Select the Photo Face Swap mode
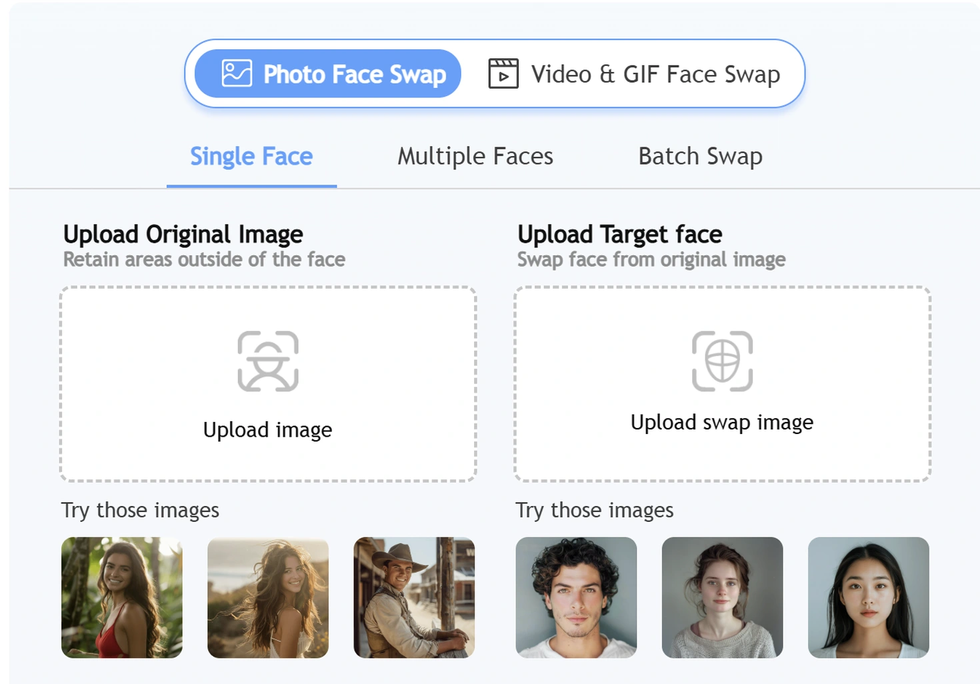Screen dimensions: 980x684 pyautogui.click(x=327, y=74)
